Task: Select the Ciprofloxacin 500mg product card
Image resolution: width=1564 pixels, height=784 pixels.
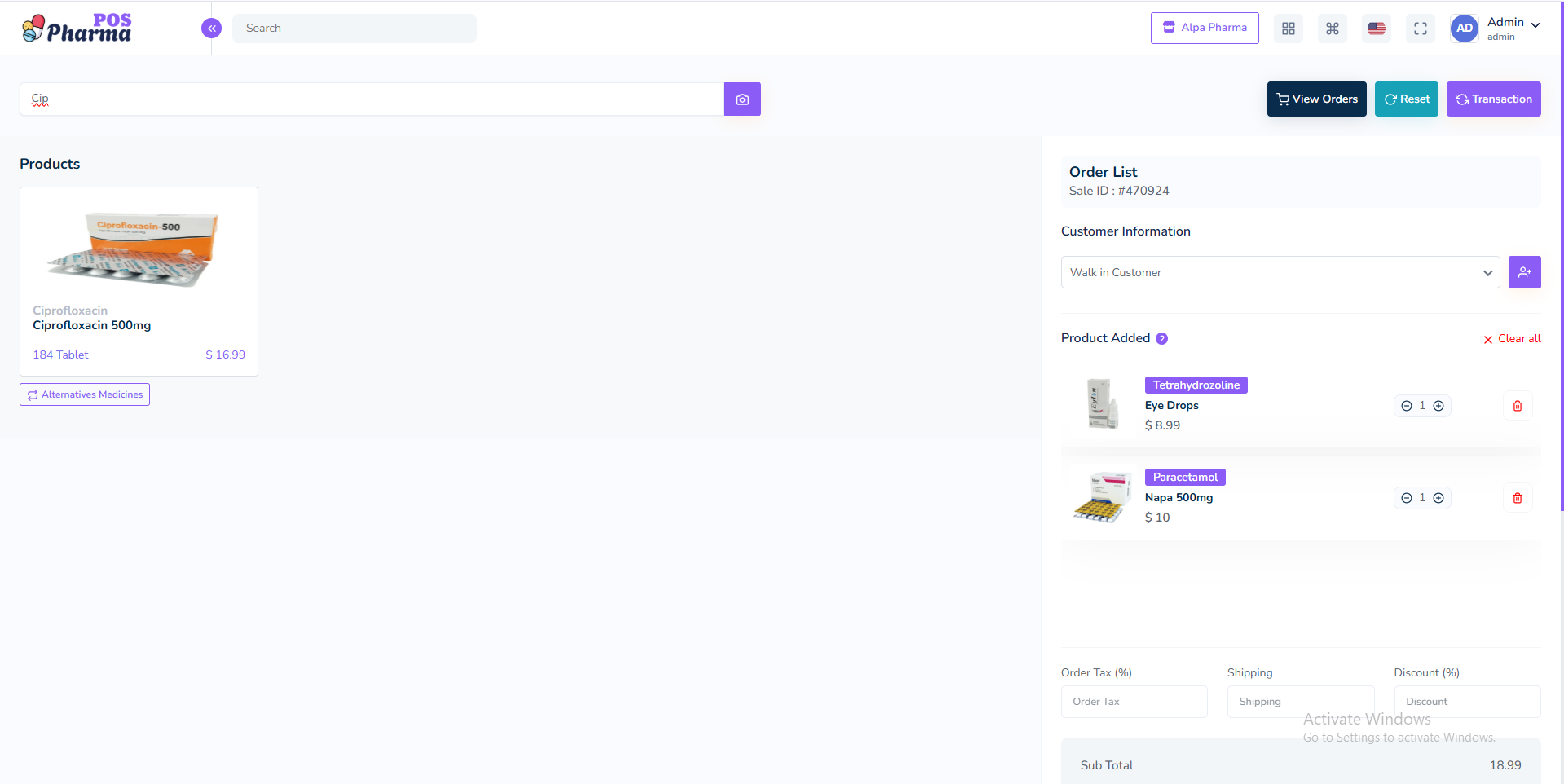Action: [139, 281]
